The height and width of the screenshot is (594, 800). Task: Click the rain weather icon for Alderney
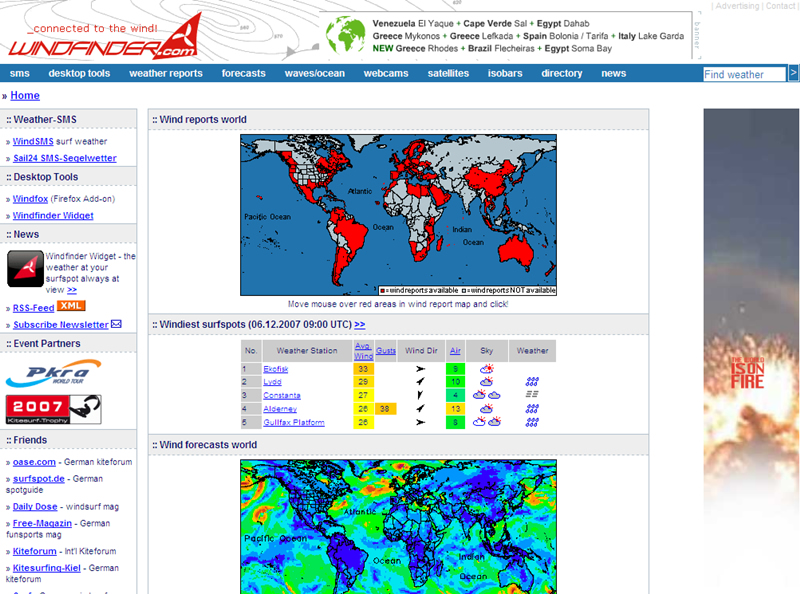click(x=532, y=408)
